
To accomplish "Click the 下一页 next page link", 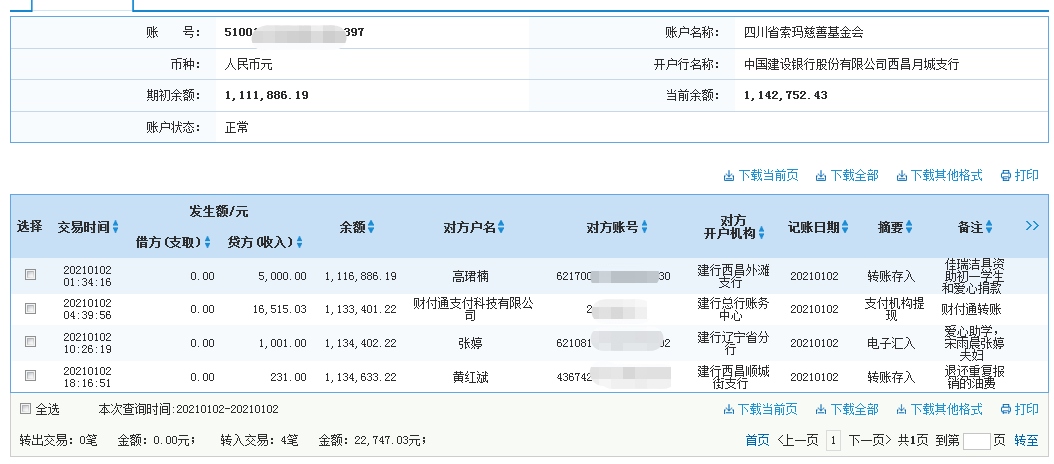I will 870,440.
